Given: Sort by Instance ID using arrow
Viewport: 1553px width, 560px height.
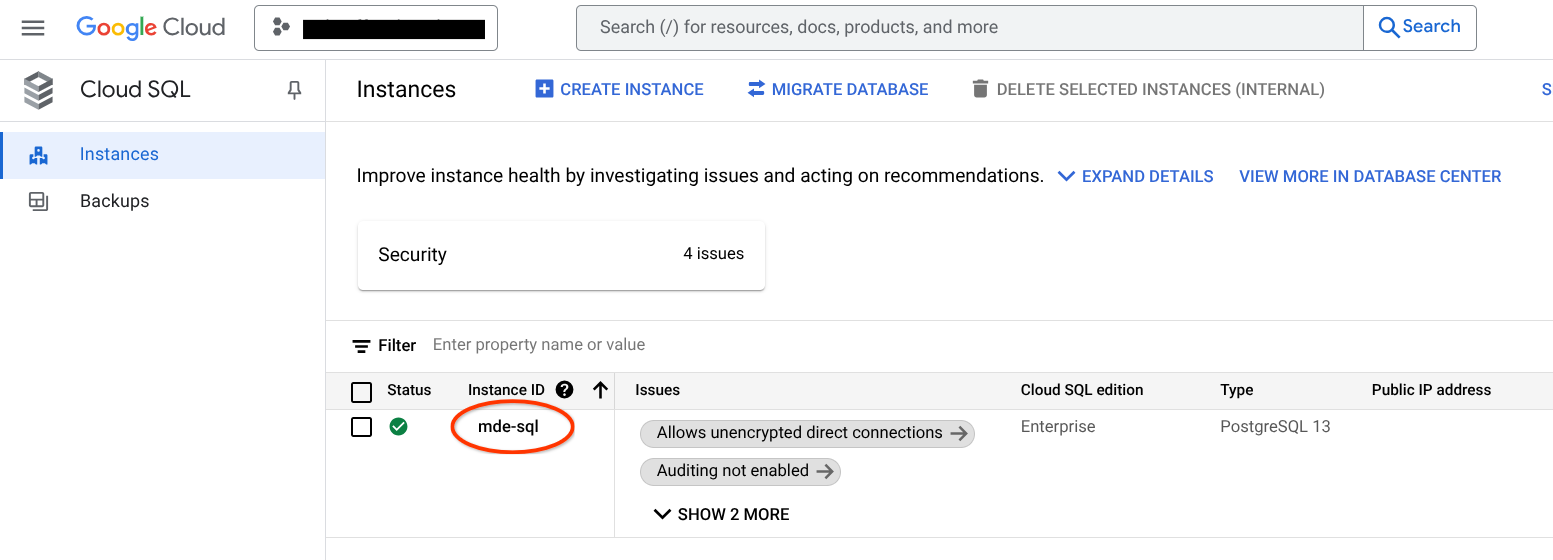Looking at the screenshot, I should 600,390.
